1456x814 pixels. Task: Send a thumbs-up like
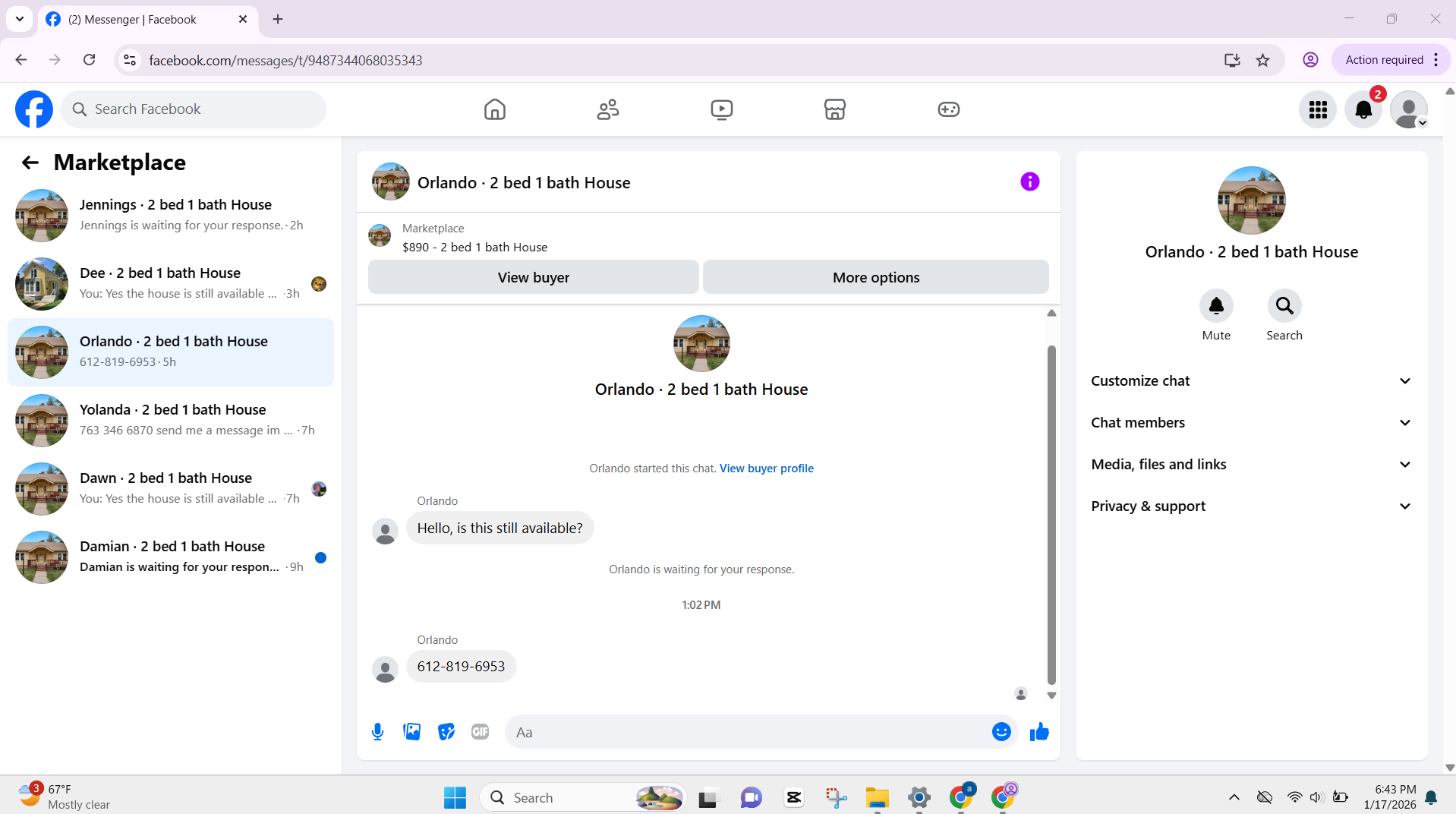coord(1039,731)
